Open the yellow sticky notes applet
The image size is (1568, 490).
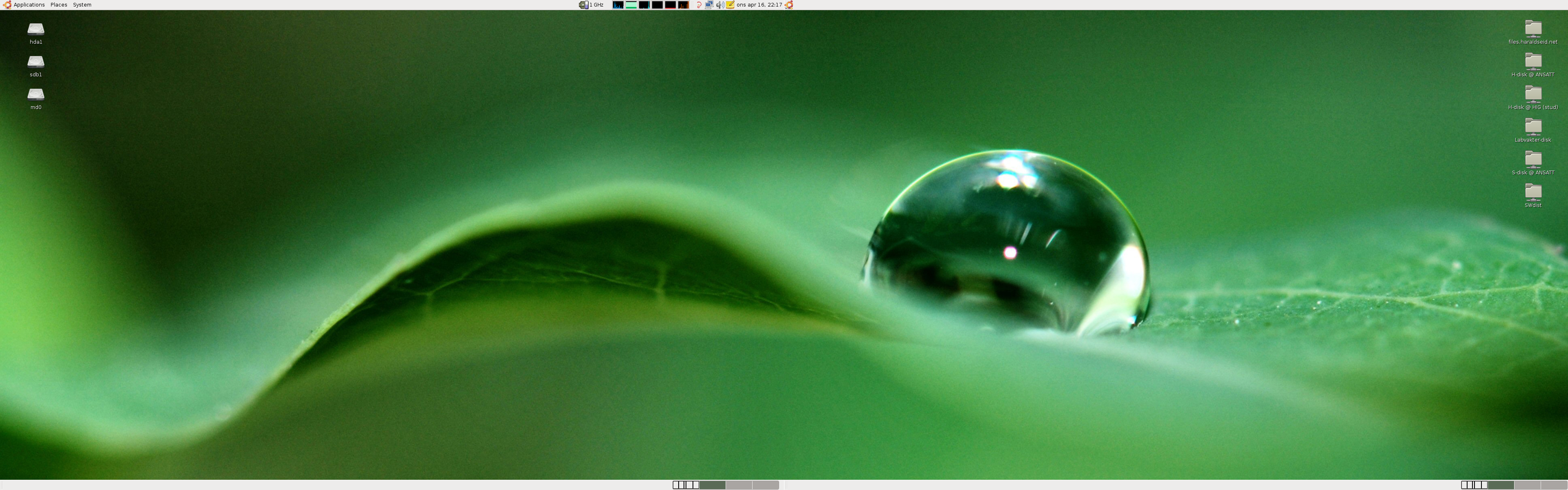coord(730,5)
